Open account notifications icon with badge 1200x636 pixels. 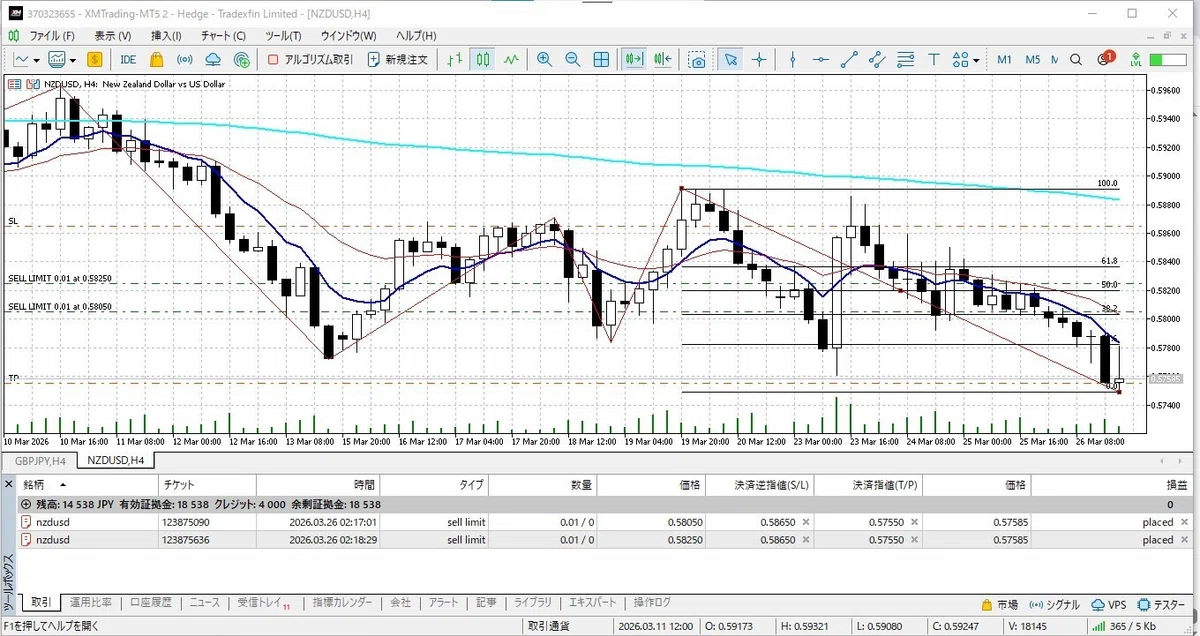click(1104, 59)
